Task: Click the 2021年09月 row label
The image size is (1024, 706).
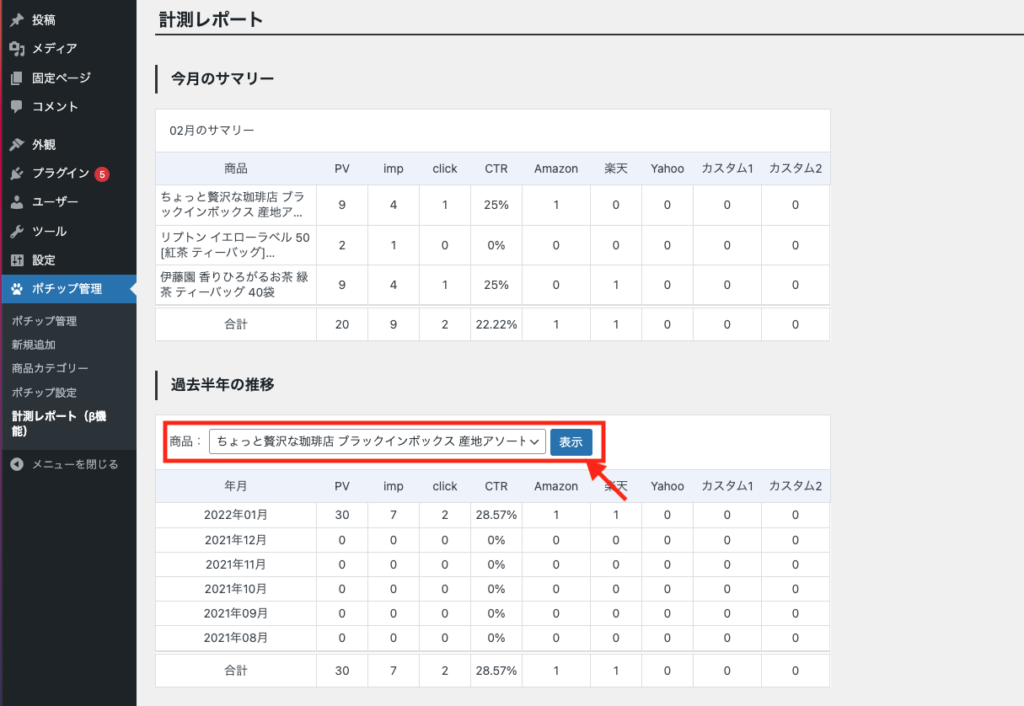Action: [236, 614]
